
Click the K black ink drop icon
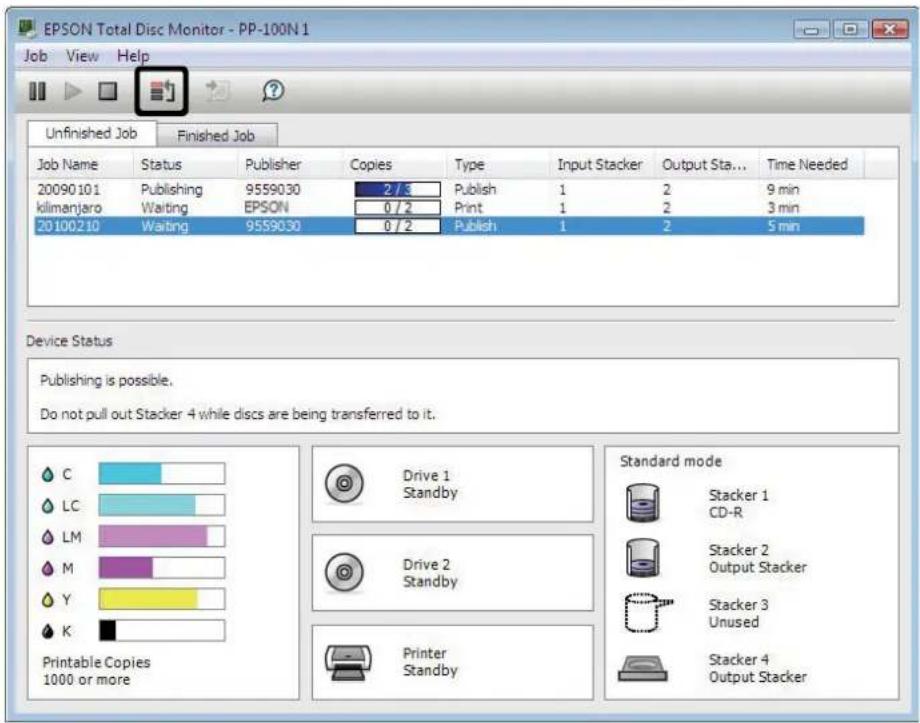click(48, 631)
